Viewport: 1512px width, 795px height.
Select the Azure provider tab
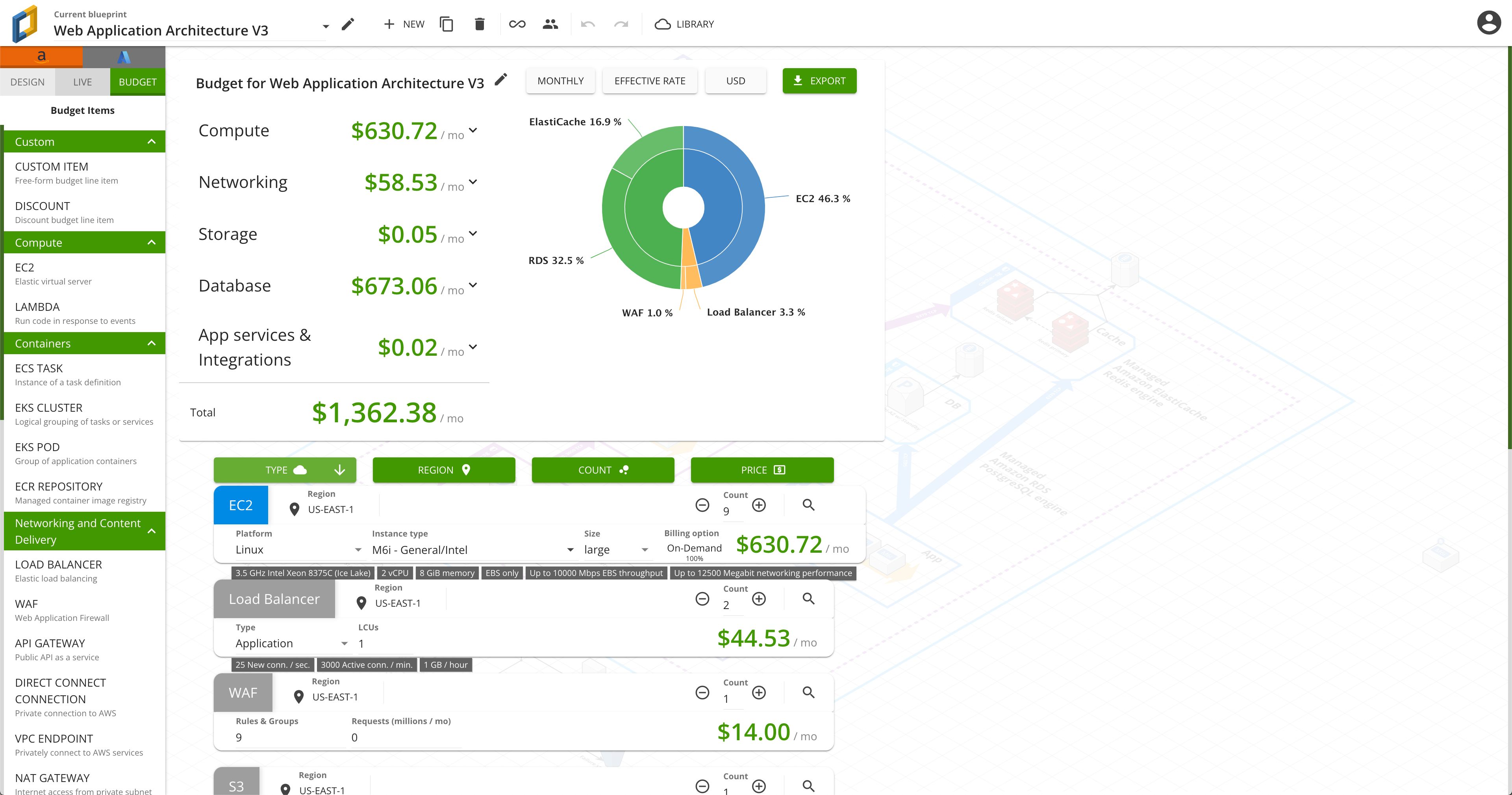coord(123,57)
